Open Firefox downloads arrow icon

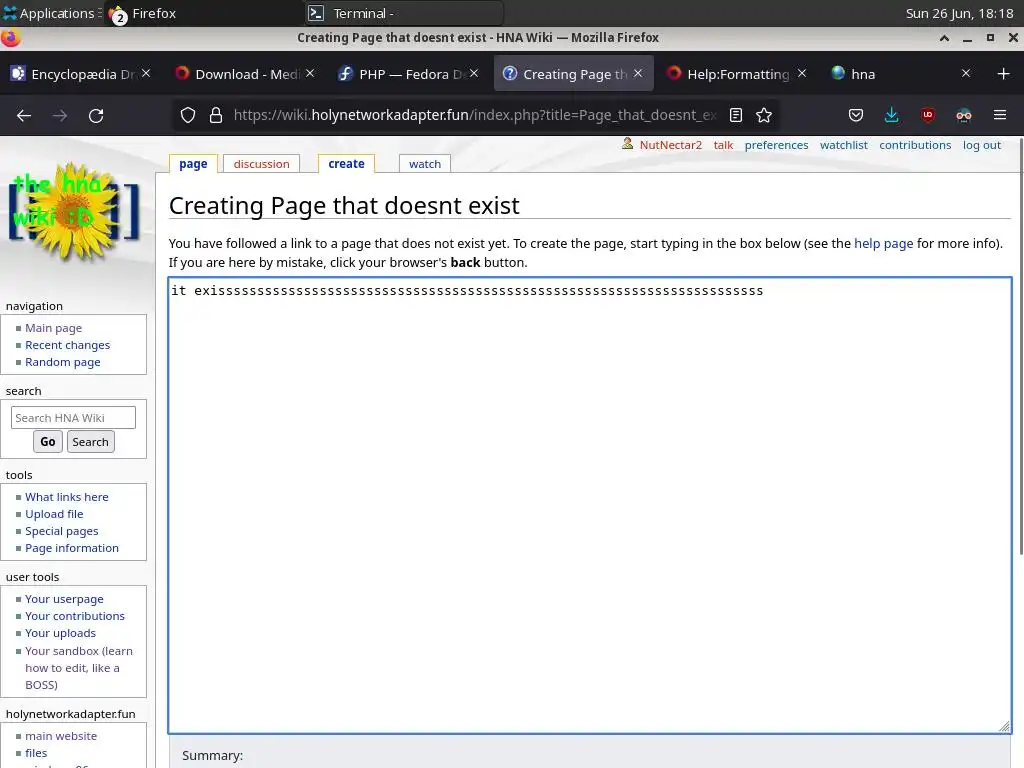tap(891, 116)
